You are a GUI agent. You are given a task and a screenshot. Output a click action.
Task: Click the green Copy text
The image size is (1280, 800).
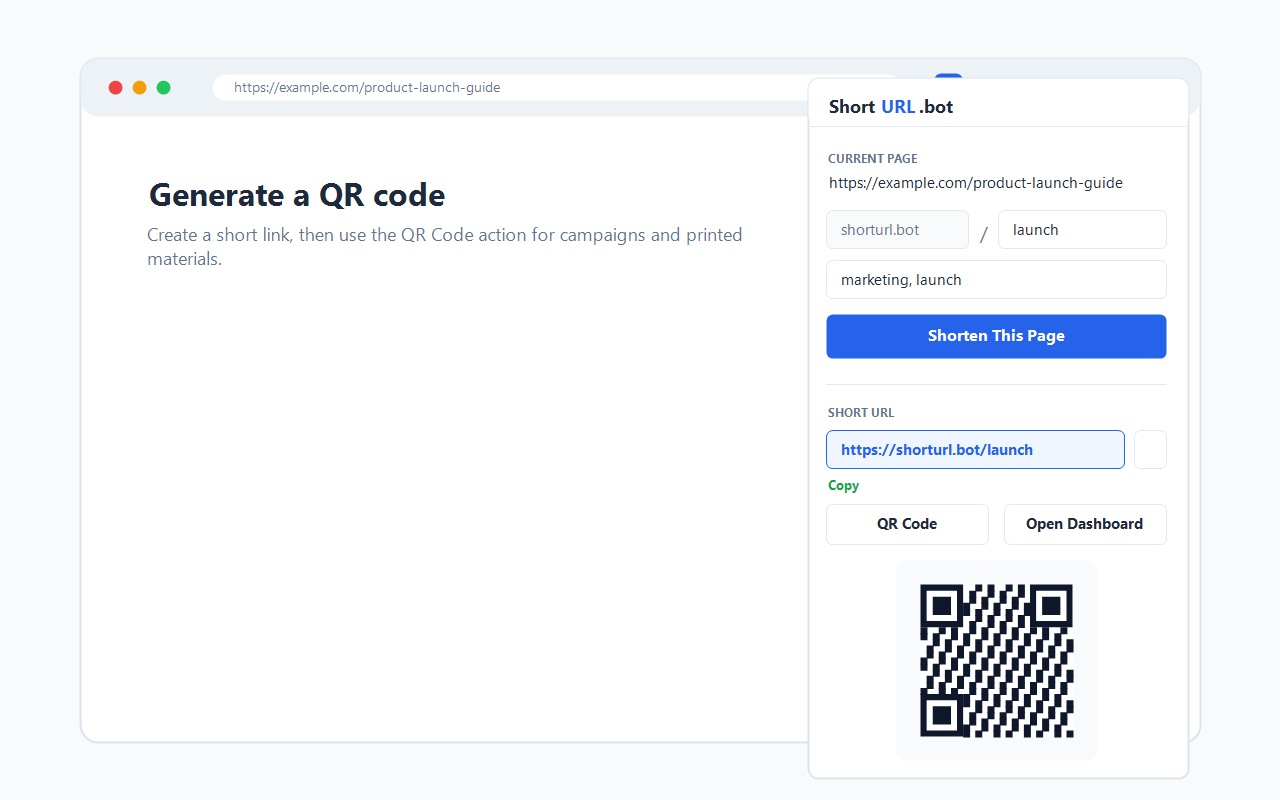[x=843, y=485]
